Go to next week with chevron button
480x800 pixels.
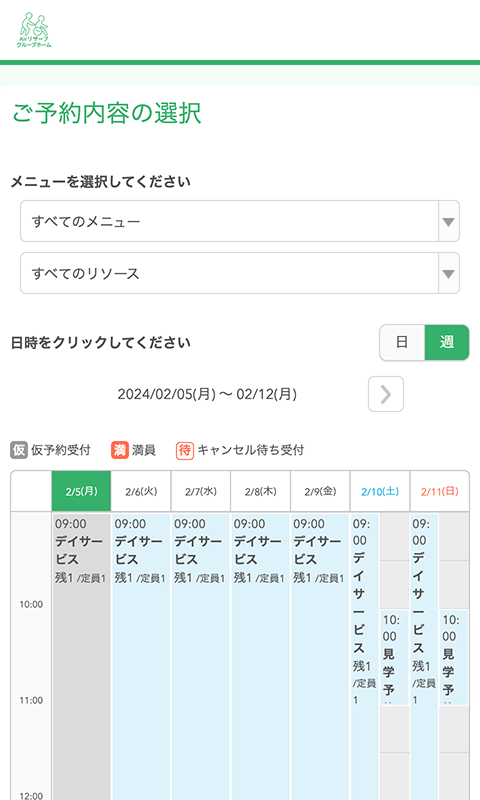point(386,394)
